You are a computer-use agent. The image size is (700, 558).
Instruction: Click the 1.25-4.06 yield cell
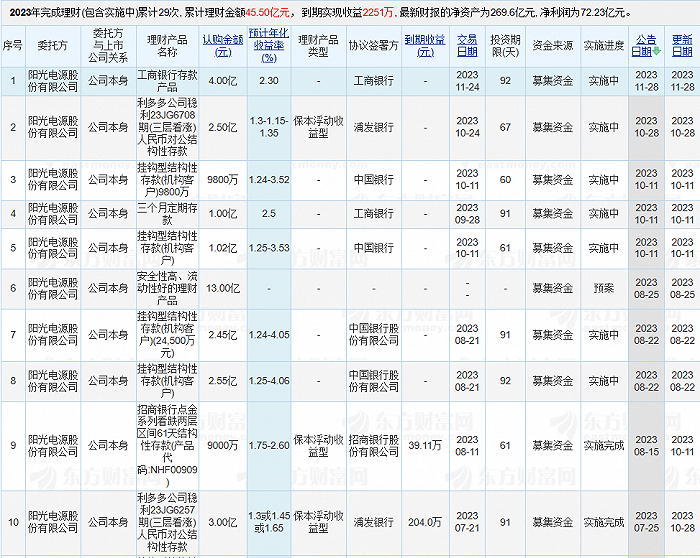(x=269, y=381)
